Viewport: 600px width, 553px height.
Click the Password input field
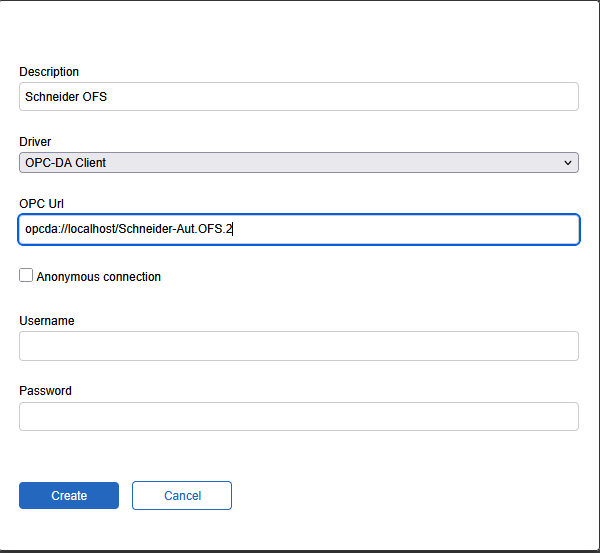[x=298, y=416]
